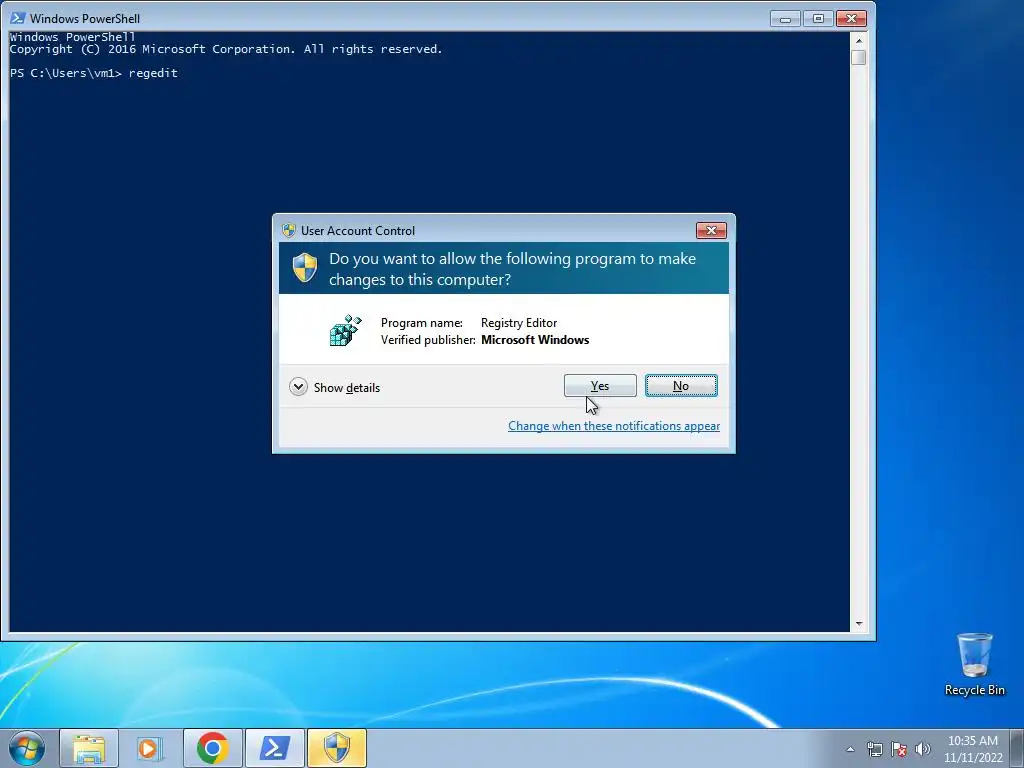Click No in User Account Control dialog
Viewport: 1024px width, 768px height.
[x=681, y=385]
